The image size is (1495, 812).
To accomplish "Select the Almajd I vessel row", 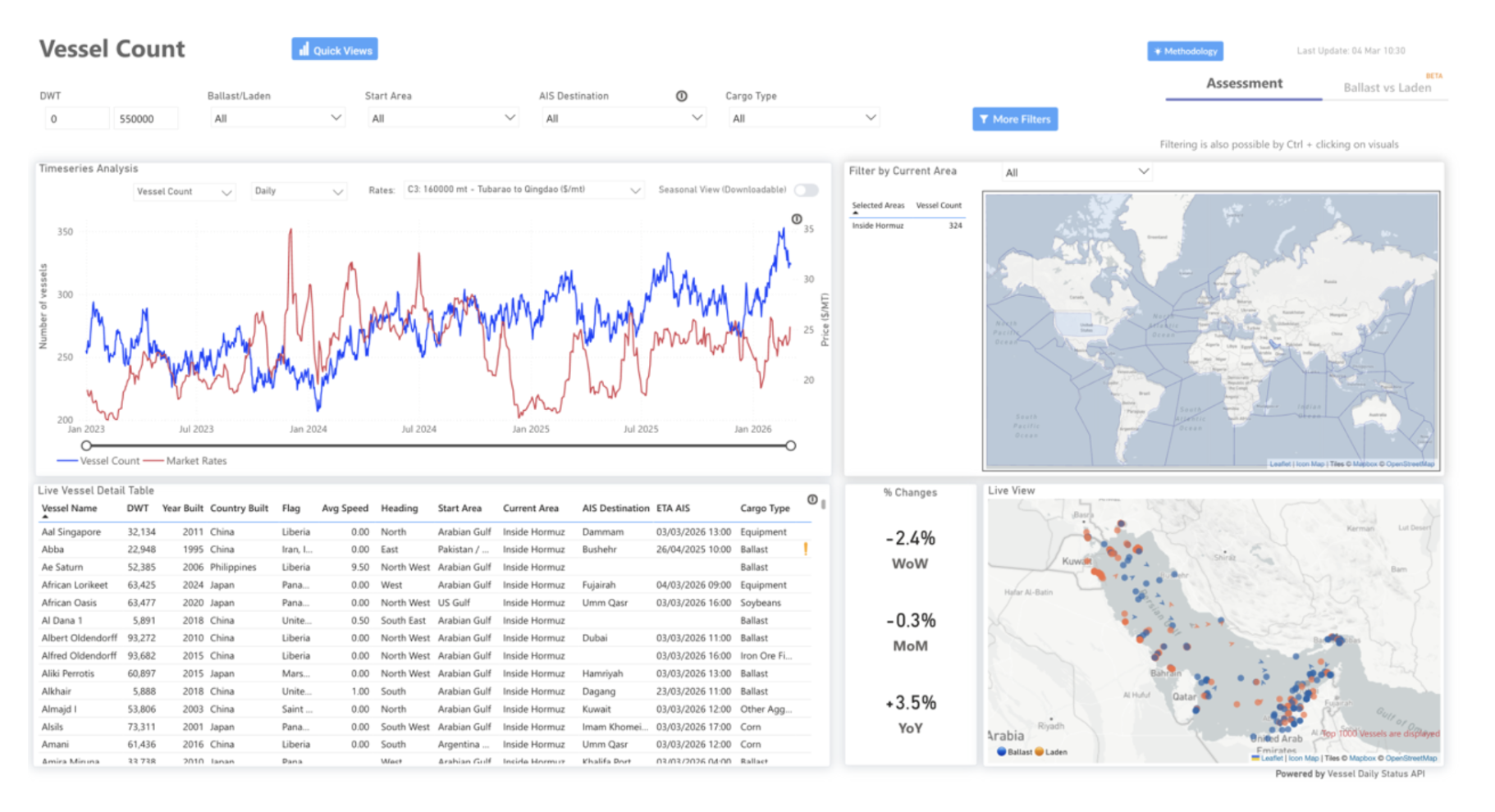I will pos(425,709).
